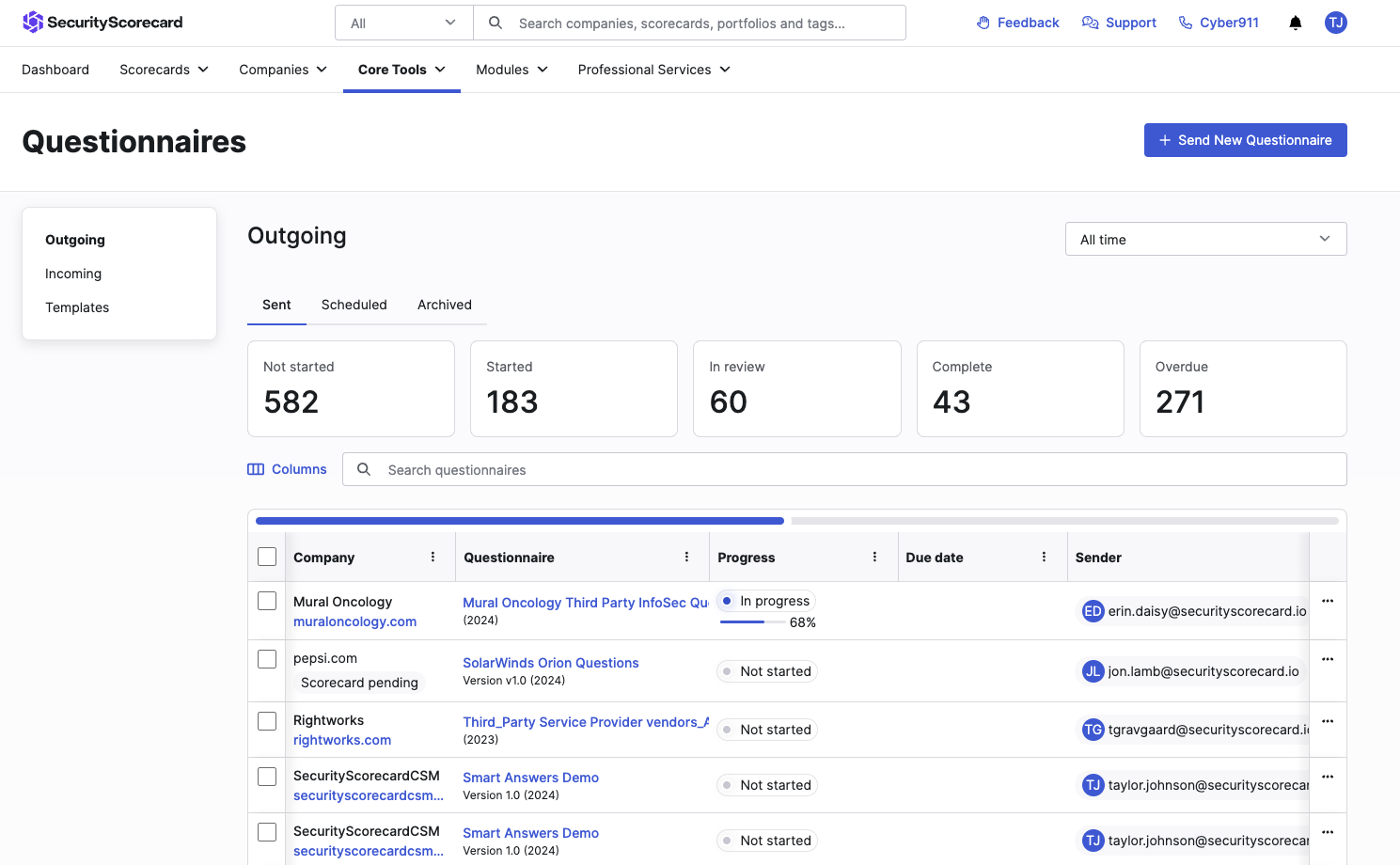Open Company column options menu
Viewport: 1400px width, 865px height.
[433, 557]
